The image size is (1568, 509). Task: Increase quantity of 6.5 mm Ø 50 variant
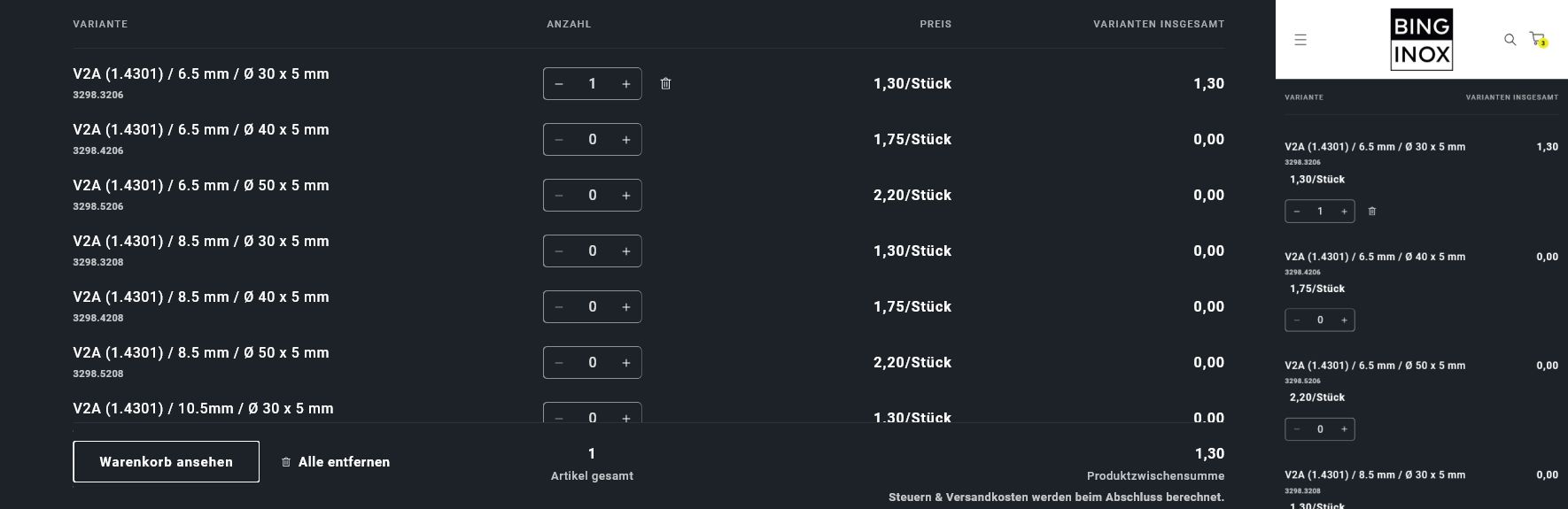click(626, 196)
